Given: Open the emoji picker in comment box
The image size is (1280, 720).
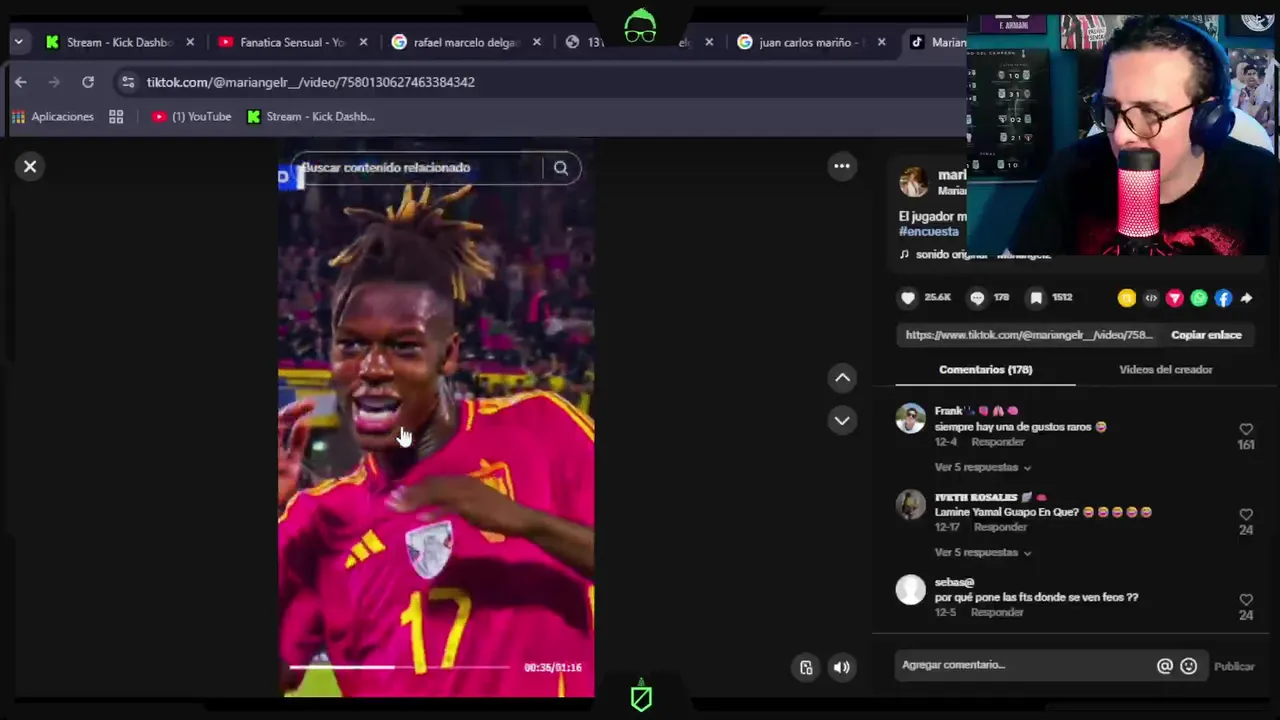Looking at the screenshot, I should coord(1188,666).
